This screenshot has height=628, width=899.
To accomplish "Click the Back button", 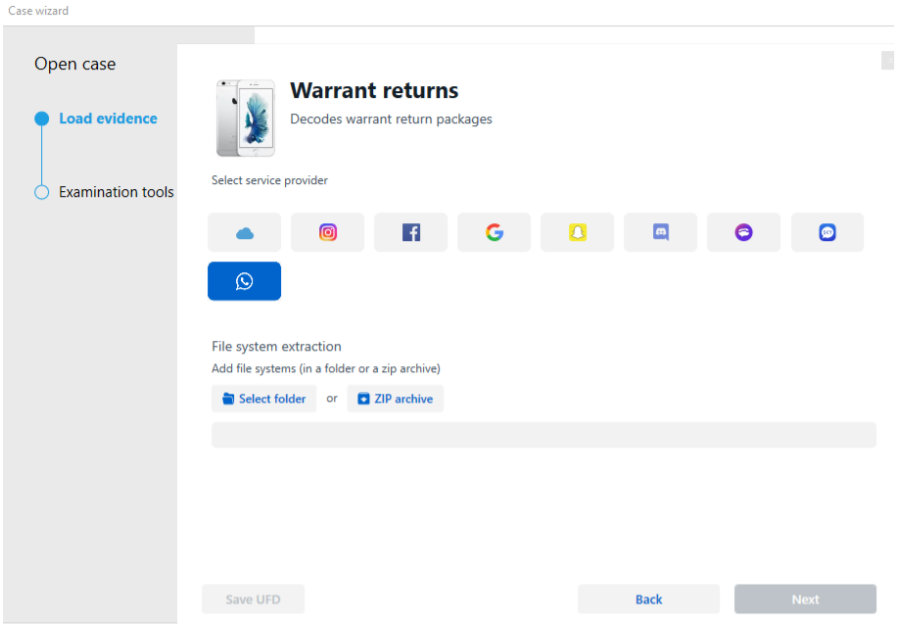I will 648,599.
